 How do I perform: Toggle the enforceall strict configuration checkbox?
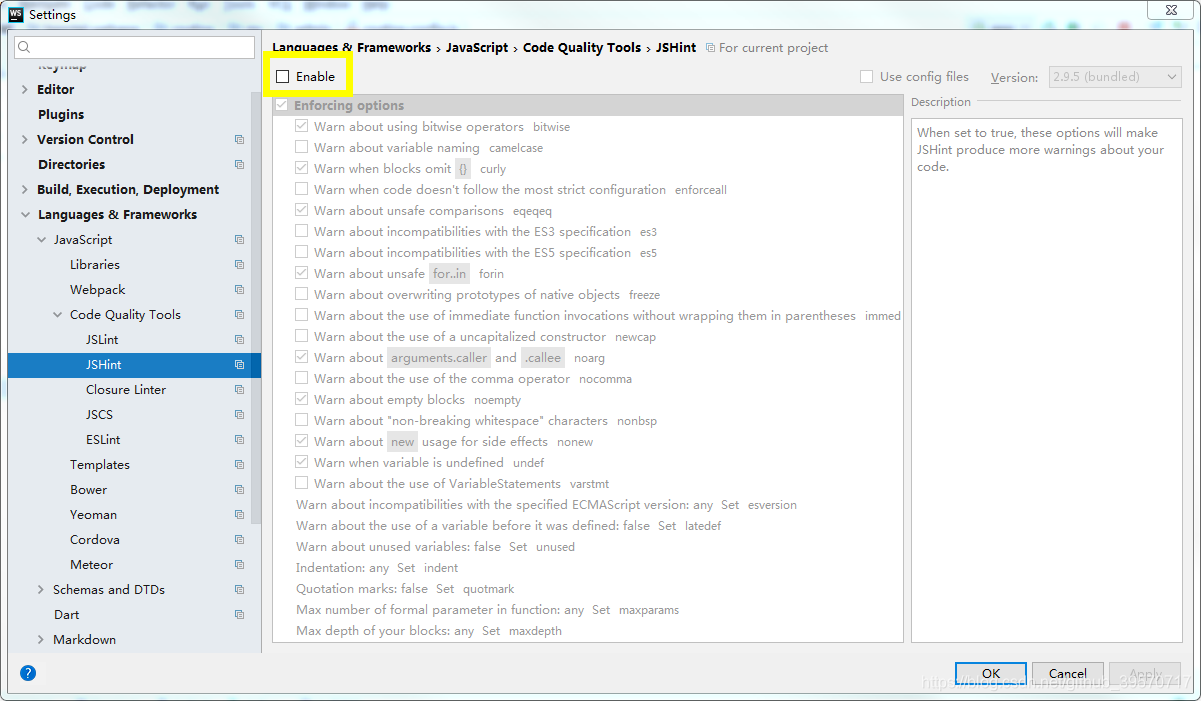tap(301, 190)
